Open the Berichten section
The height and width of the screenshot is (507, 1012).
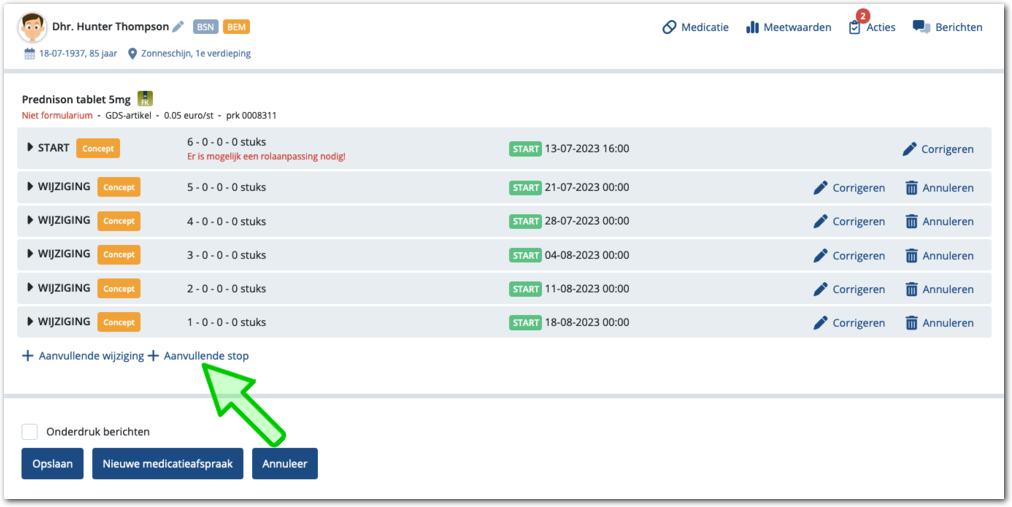pos(947,27)
